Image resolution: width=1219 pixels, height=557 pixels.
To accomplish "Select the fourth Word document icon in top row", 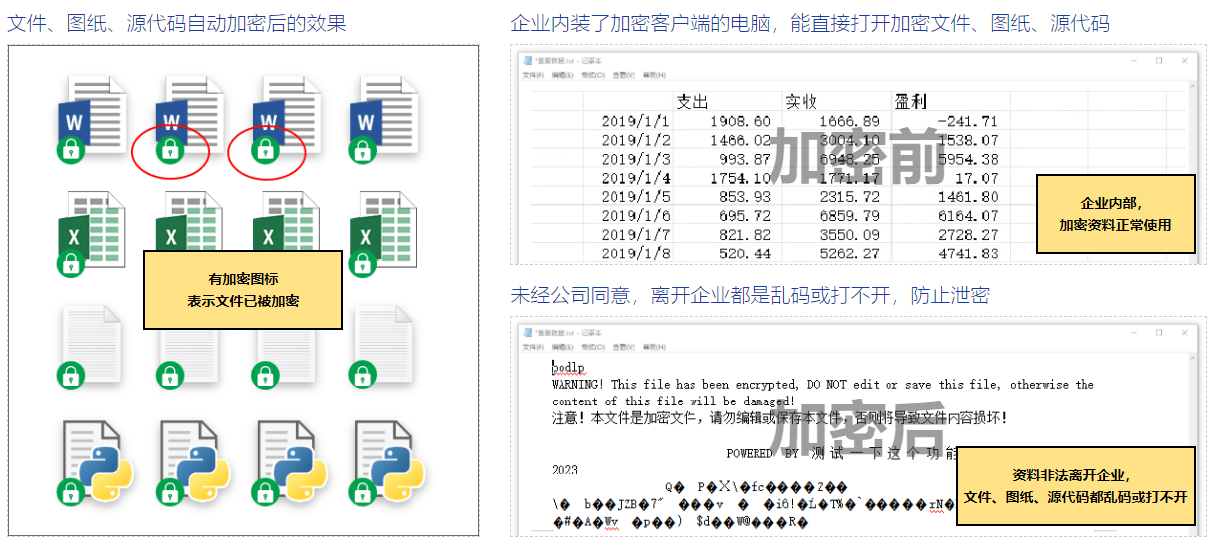I will (383, 118).
